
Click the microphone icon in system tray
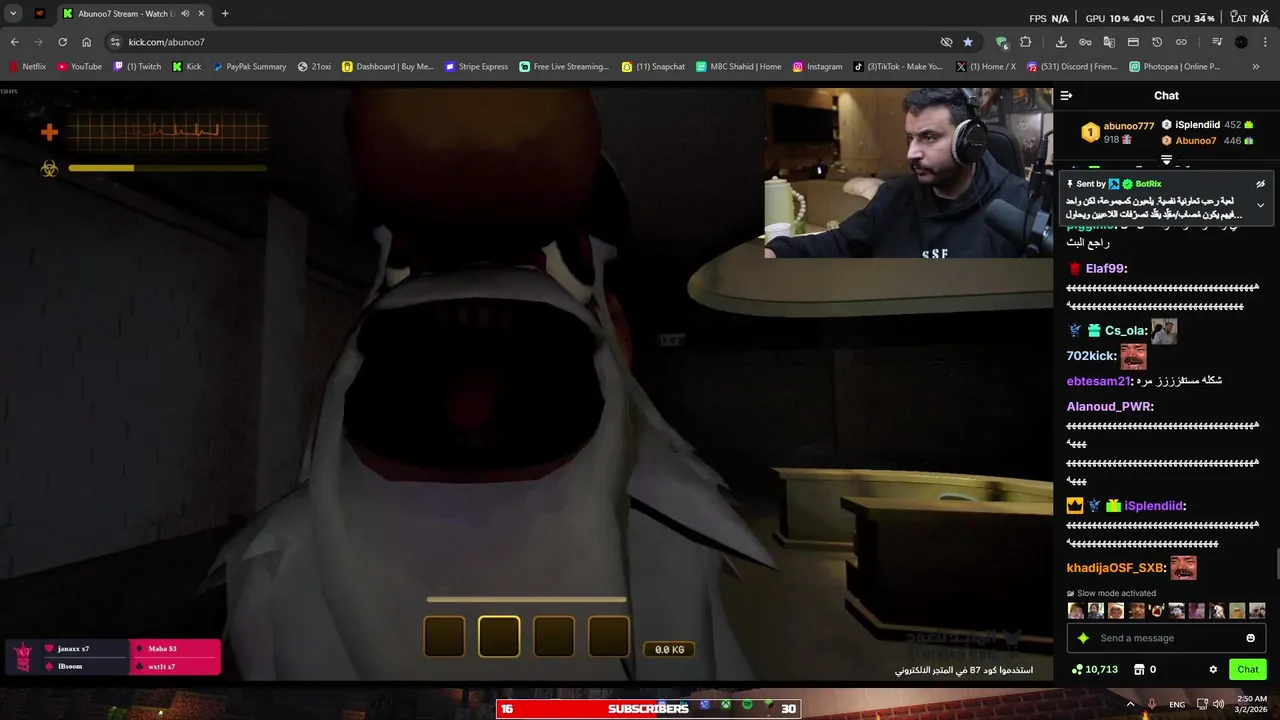1152,704
